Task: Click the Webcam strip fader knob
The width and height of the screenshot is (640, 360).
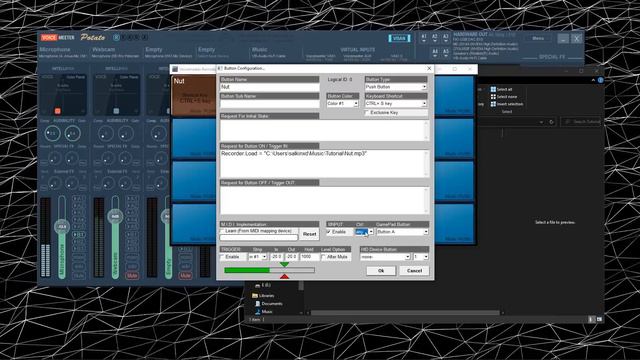Action: point(115,216)
